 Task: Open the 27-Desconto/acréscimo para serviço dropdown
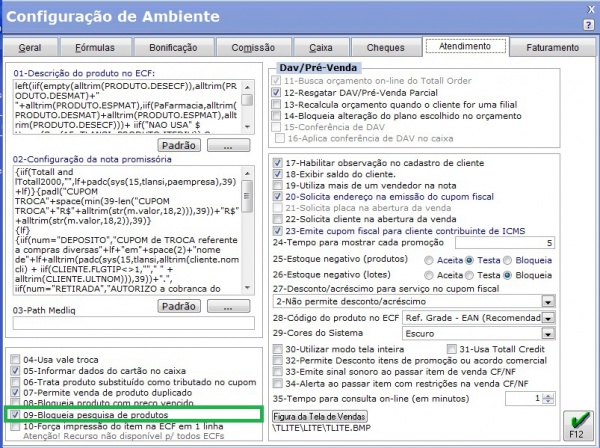[548, 301]
